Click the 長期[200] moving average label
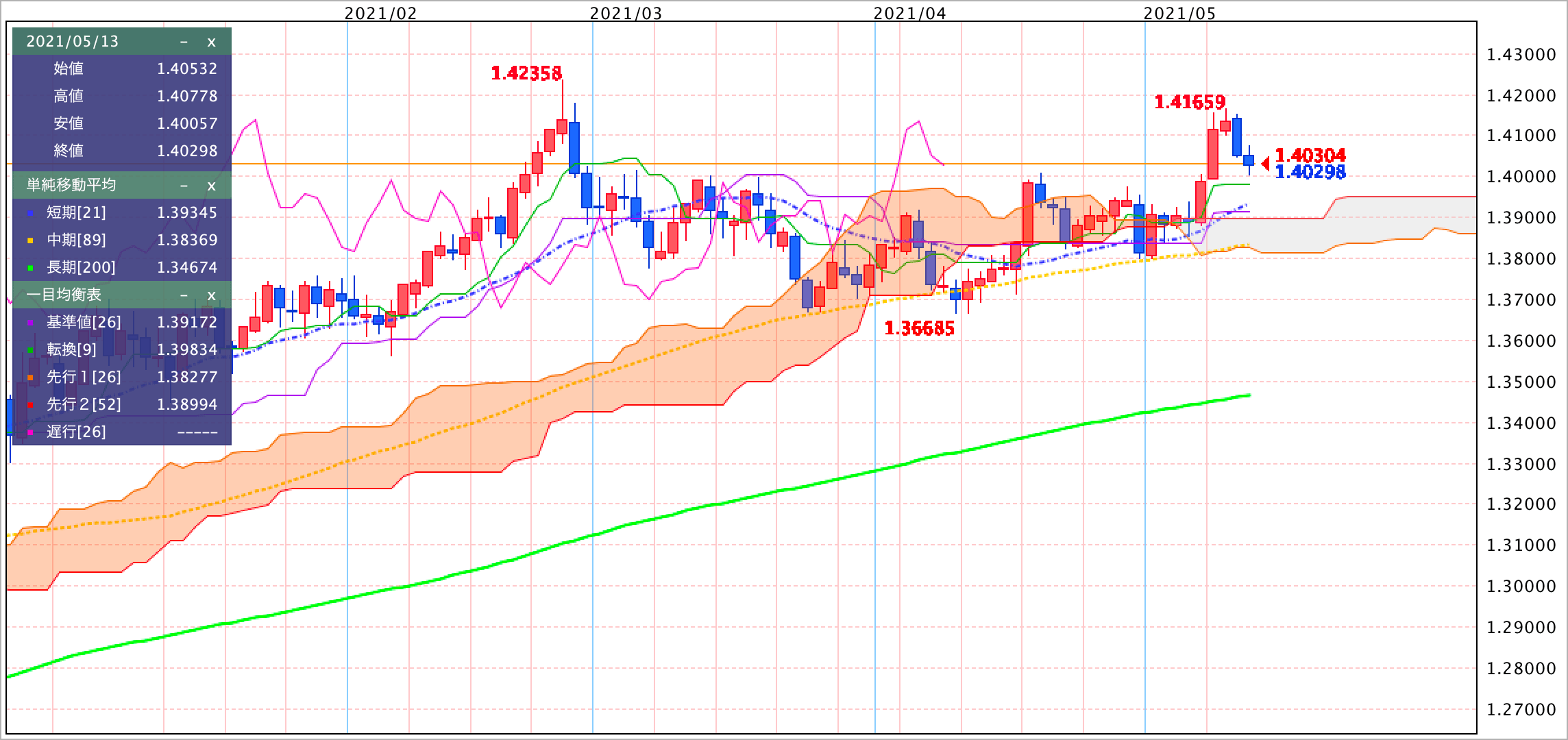 pos(81,267)
